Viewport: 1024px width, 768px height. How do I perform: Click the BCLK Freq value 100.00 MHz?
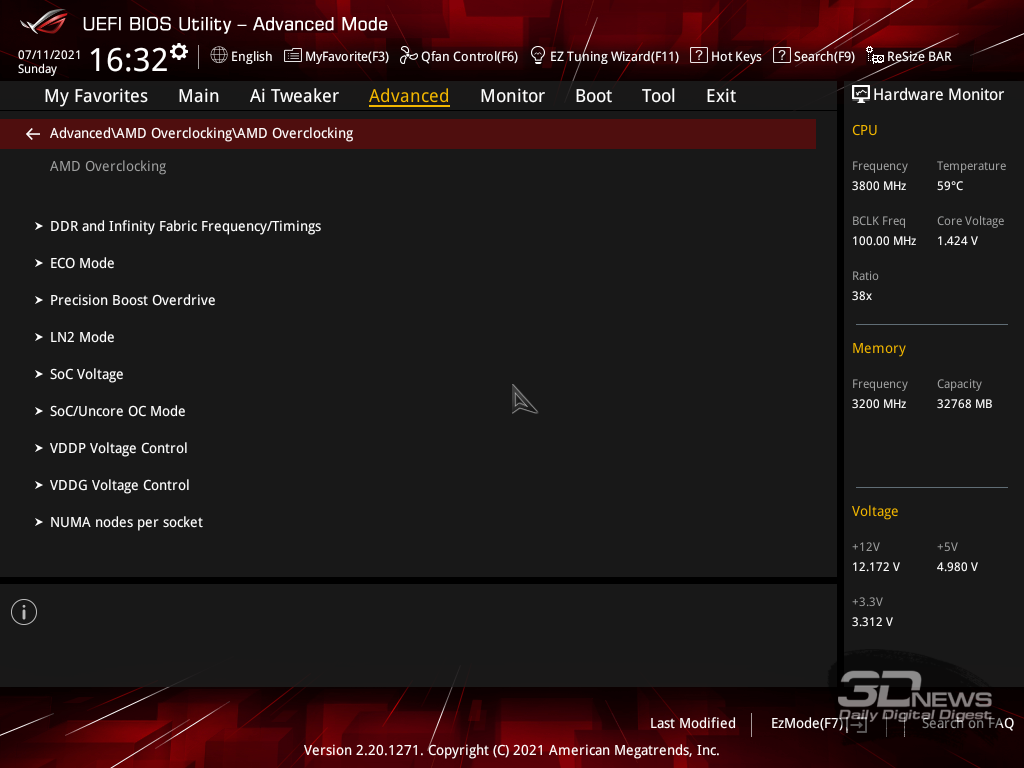(884, 240)
